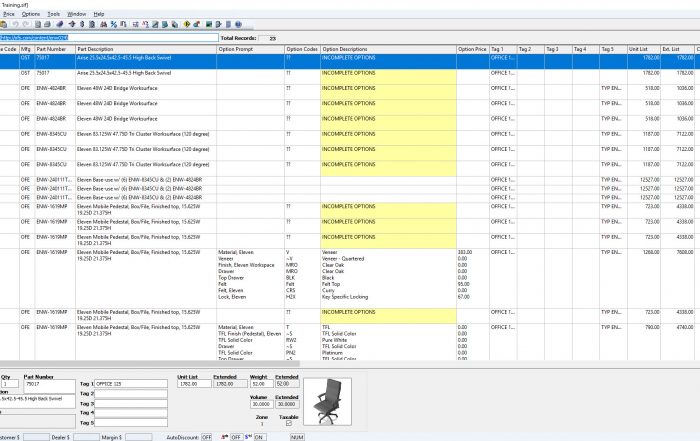The image size is (700, 441).
Task: Select the 'Key Specific Locking' option text
Action: 345,297
